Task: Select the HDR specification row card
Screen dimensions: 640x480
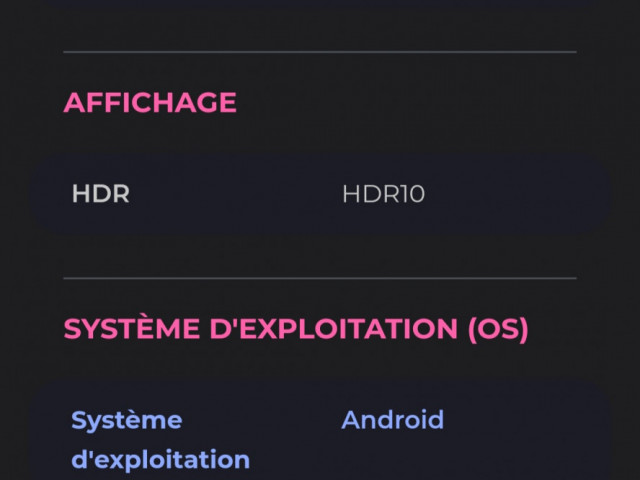Action: pos(320,194)
